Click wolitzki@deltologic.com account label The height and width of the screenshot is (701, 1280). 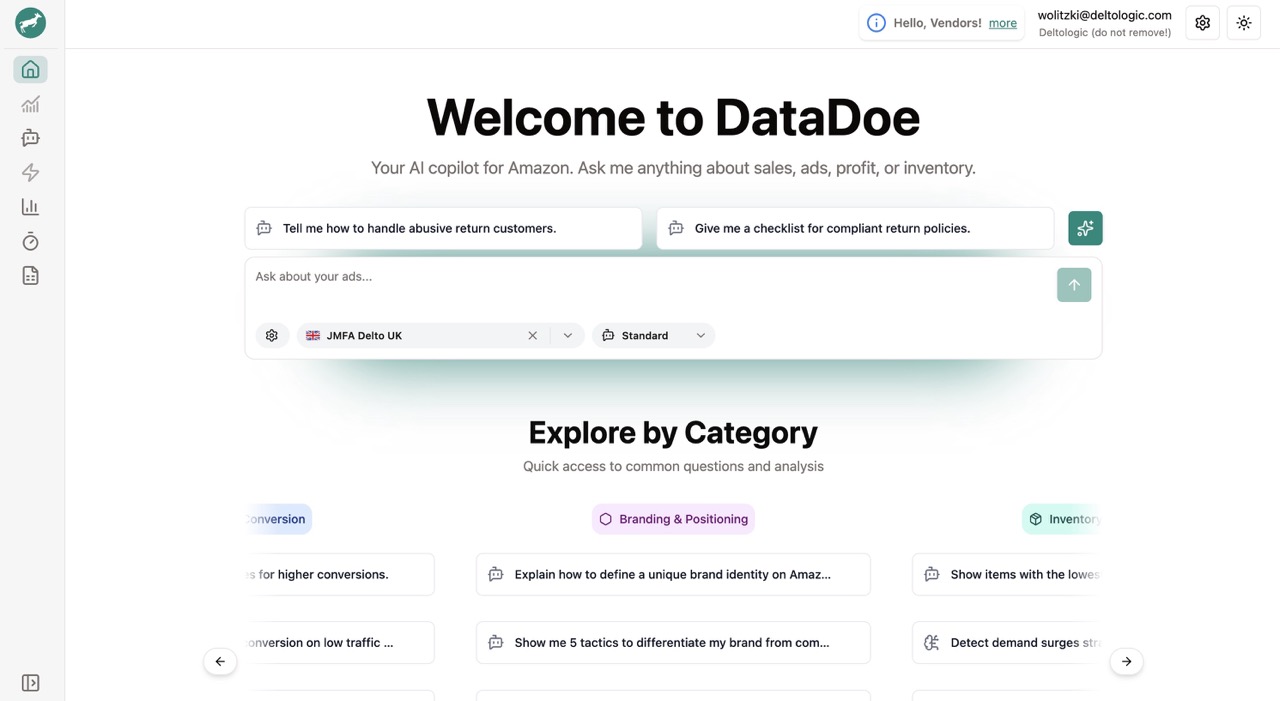coord(1105,15)
